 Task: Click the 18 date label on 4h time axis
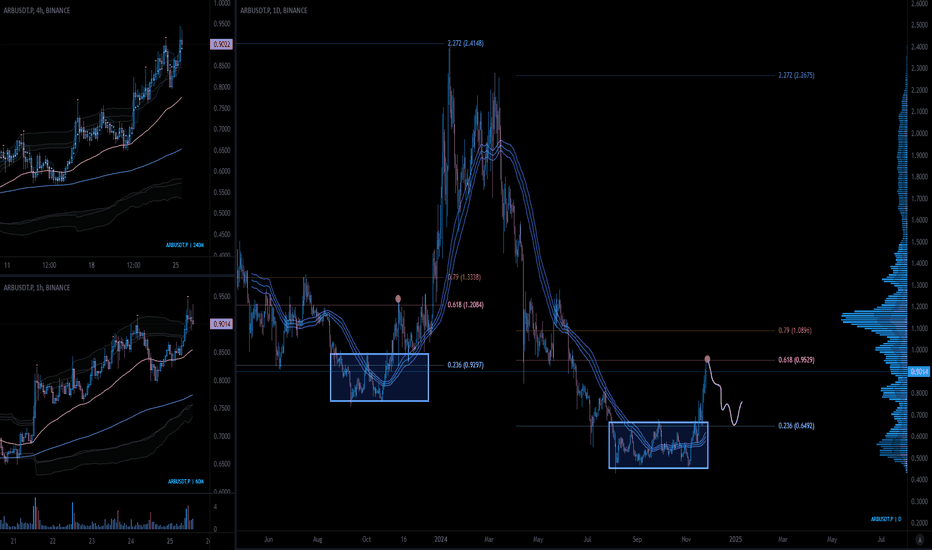[92, 265]
